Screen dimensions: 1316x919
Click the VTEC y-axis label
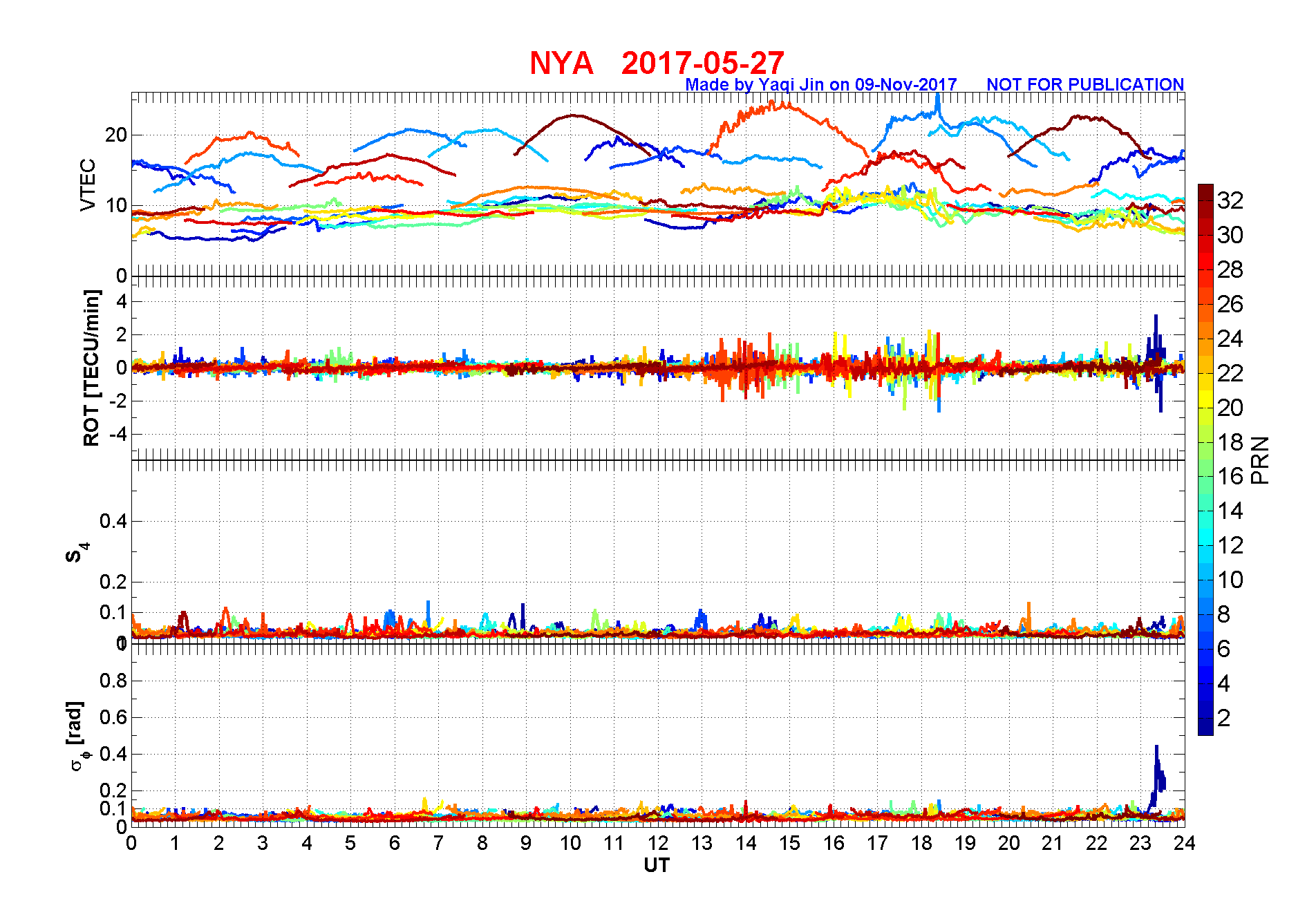(x=88, y=184)
